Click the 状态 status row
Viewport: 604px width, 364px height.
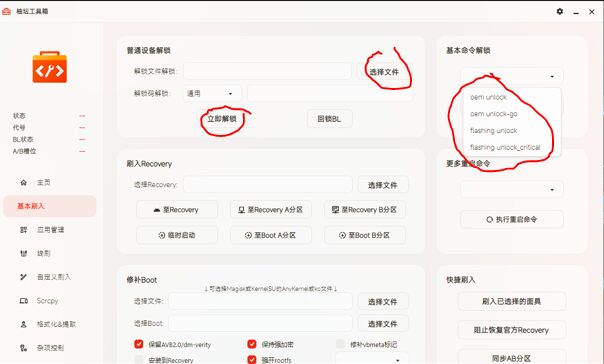pyautogui.click(x=49, y=116)
